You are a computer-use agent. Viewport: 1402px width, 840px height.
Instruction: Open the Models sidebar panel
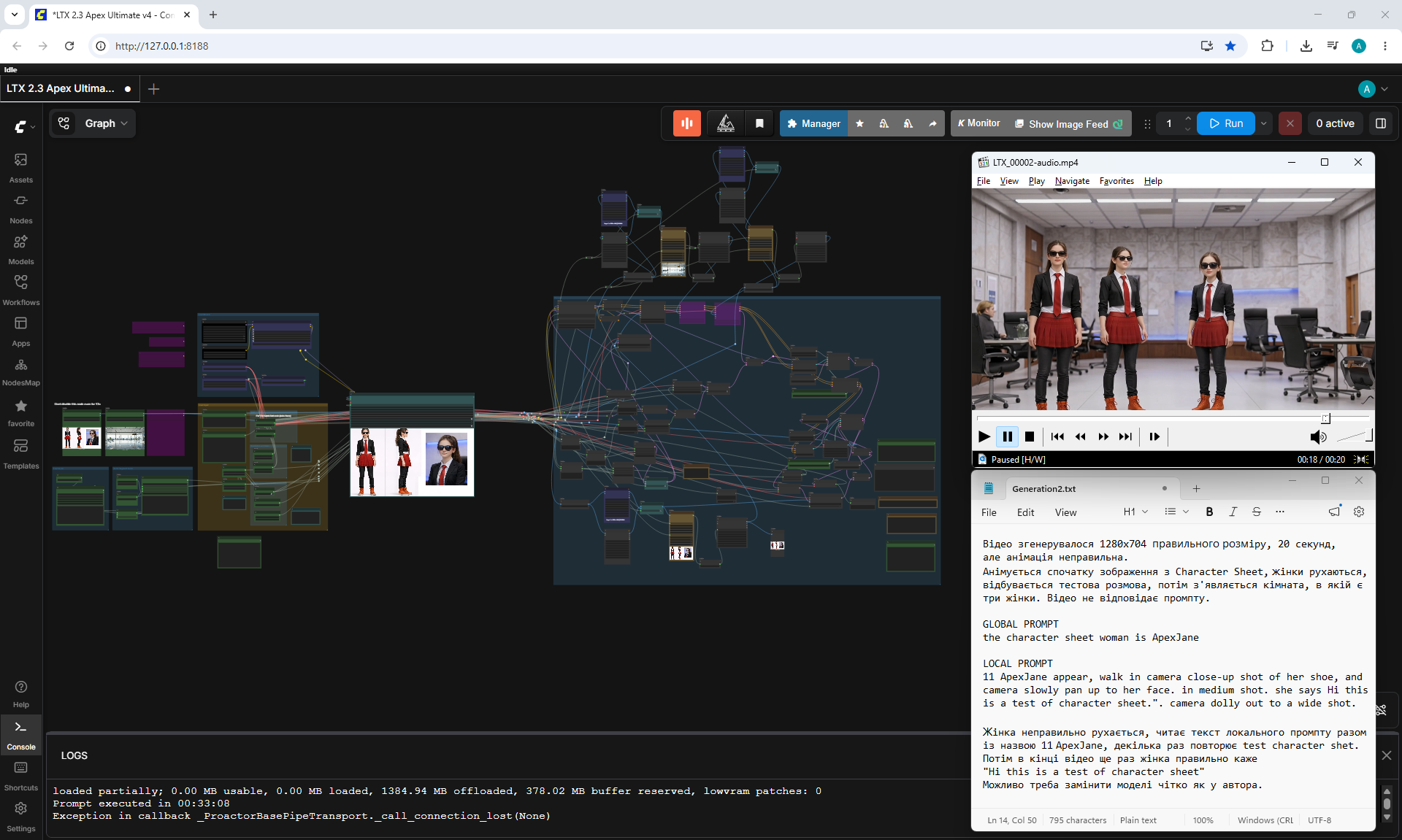(20, 249)
